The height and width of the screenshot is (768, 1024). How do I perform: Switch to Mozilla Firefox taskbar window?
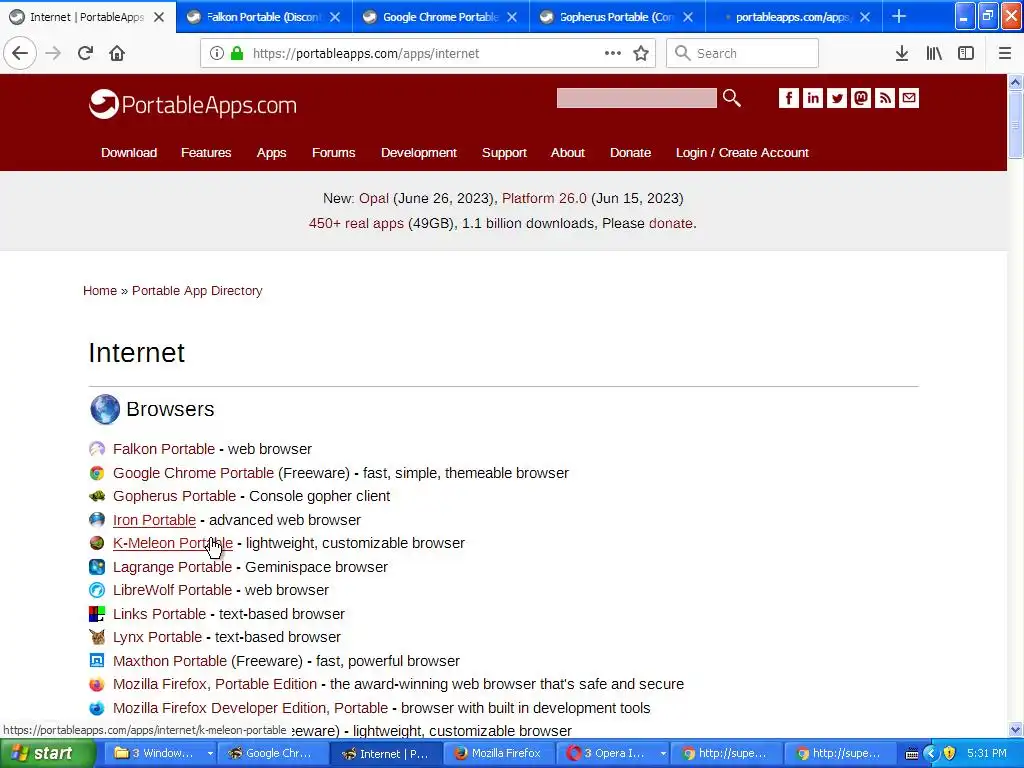[500, 754]
